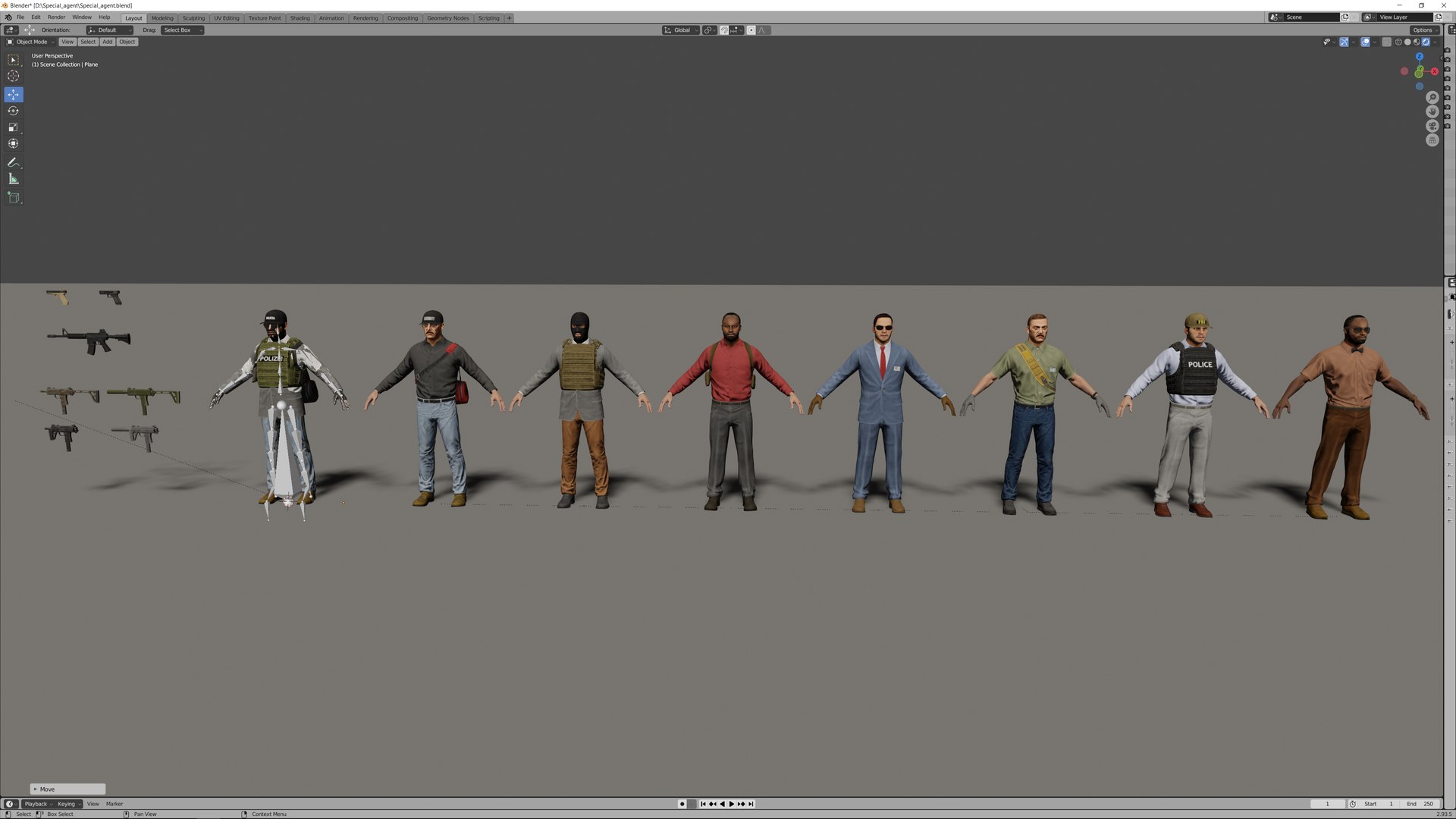This screenshot has width=1456, height=819.
Task: Open the Global transform orientation dropdown
Action: click(681, 30)
